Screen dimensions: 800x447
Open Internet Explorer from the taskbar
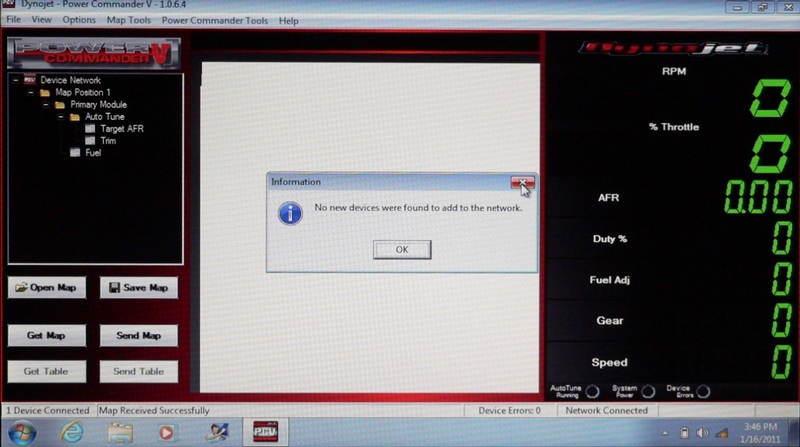click(72, 432)
